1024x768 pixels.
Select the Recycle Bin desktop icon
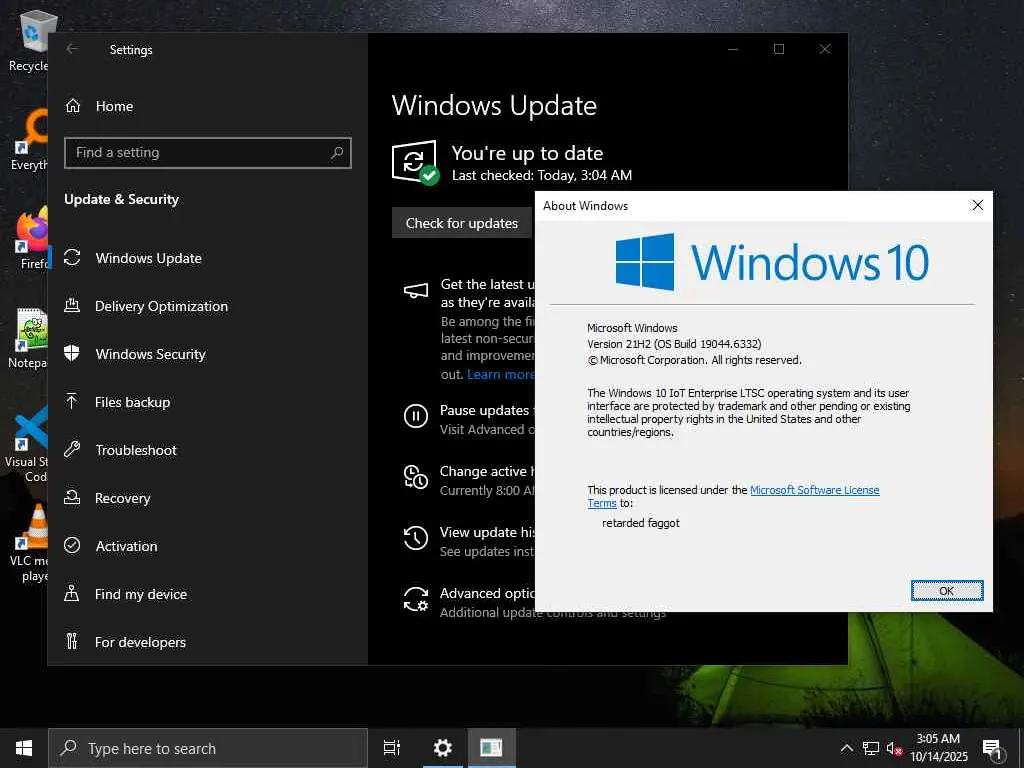coord(29,41)
